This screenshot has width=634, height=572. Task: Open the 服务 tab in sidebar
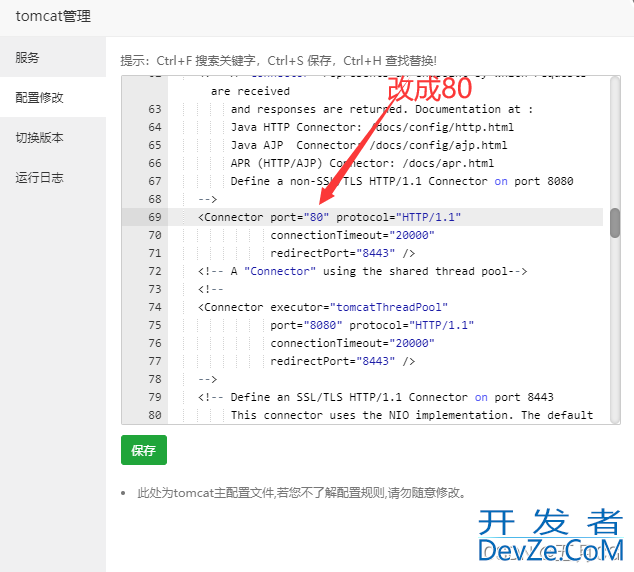click(53, 57)
